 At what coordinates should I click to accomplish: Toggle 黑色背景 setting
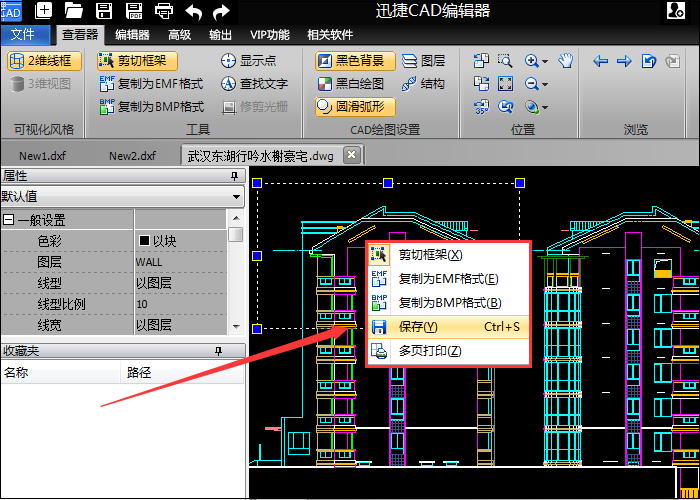tap(355, 61)
